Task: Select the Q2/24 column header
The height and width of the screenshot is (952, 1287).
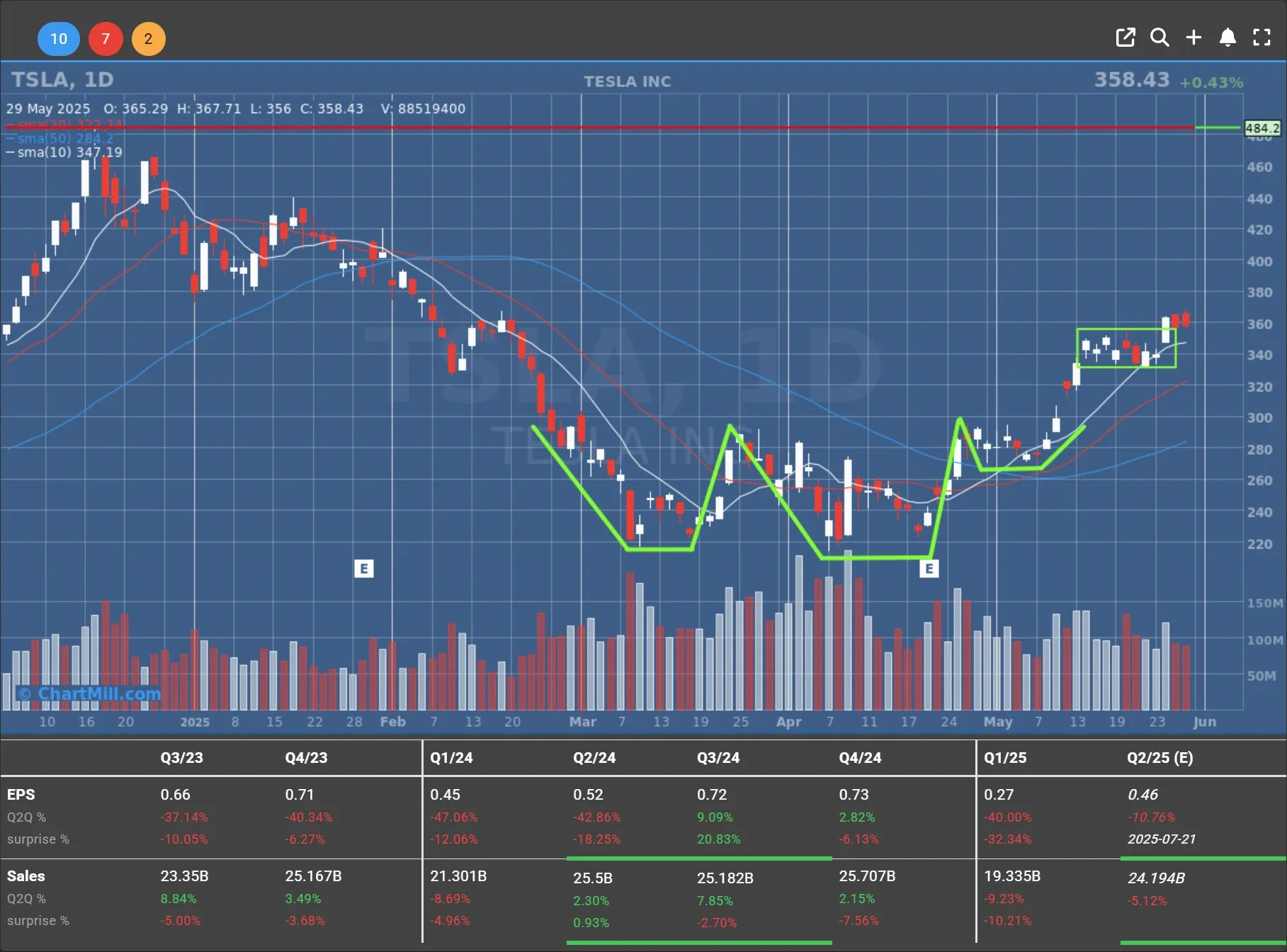Action: pos(594,757)
